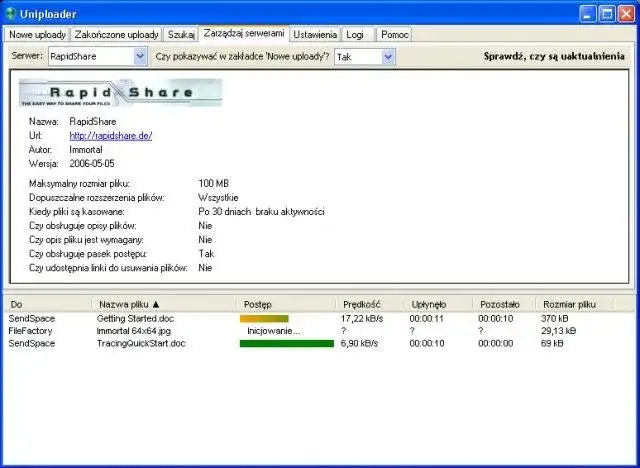This screenshot has height=468, width=640.
Task: Sort by Prędkość column header
Action: [x=370, y=304]
